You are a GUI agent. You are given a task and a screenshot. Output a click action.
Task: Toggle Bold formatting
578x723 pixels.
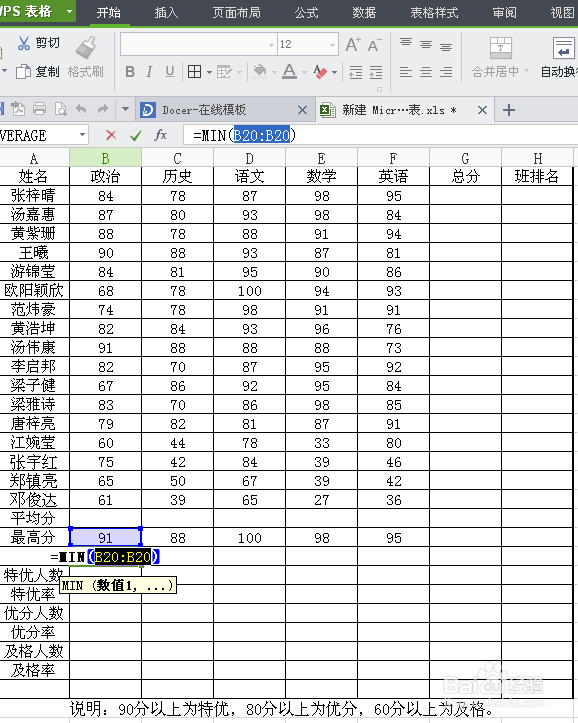pos(130,72)
